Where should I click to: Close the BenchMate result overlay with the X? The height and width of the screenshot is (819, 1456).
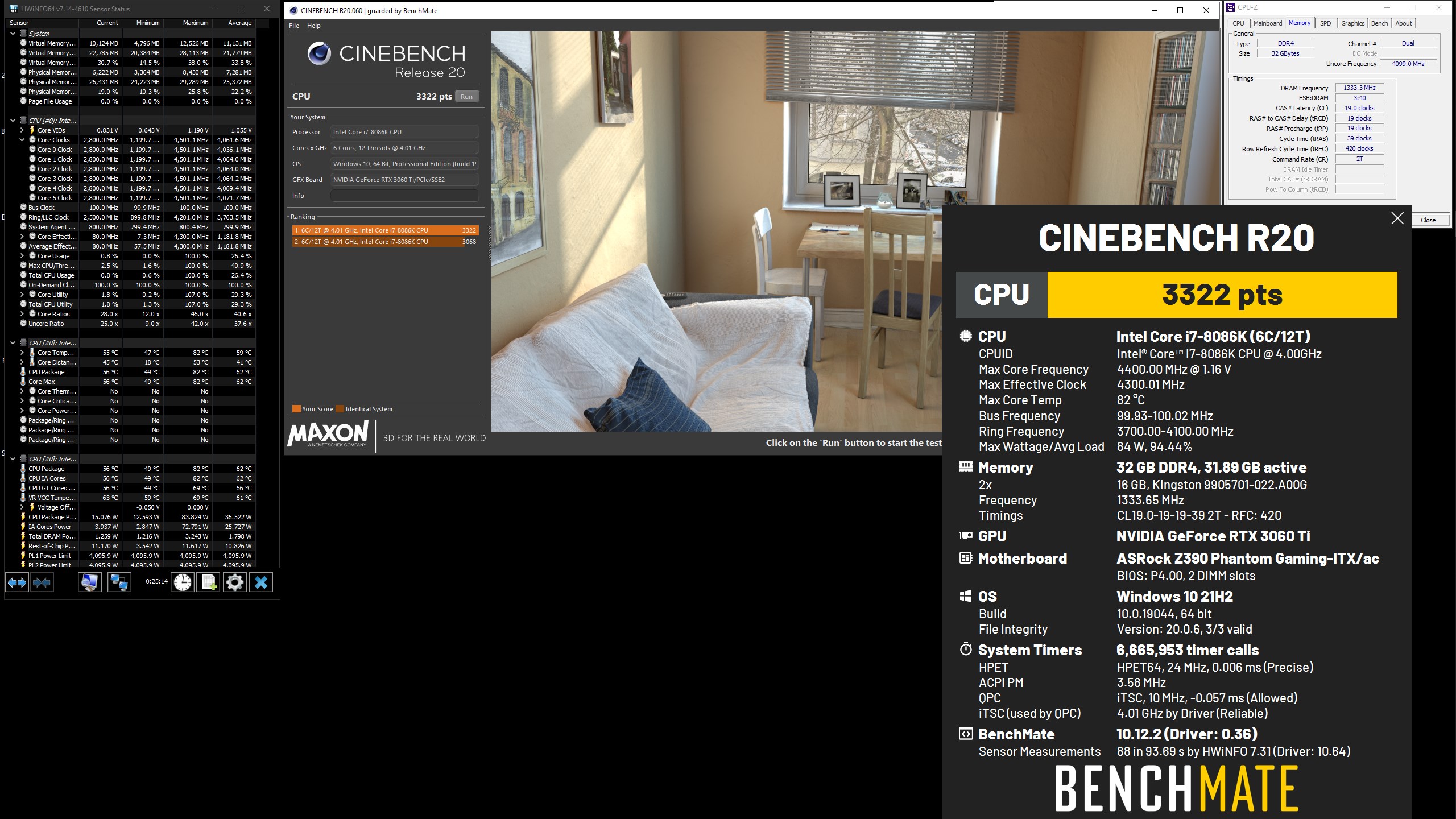(x=1397, y=218)
